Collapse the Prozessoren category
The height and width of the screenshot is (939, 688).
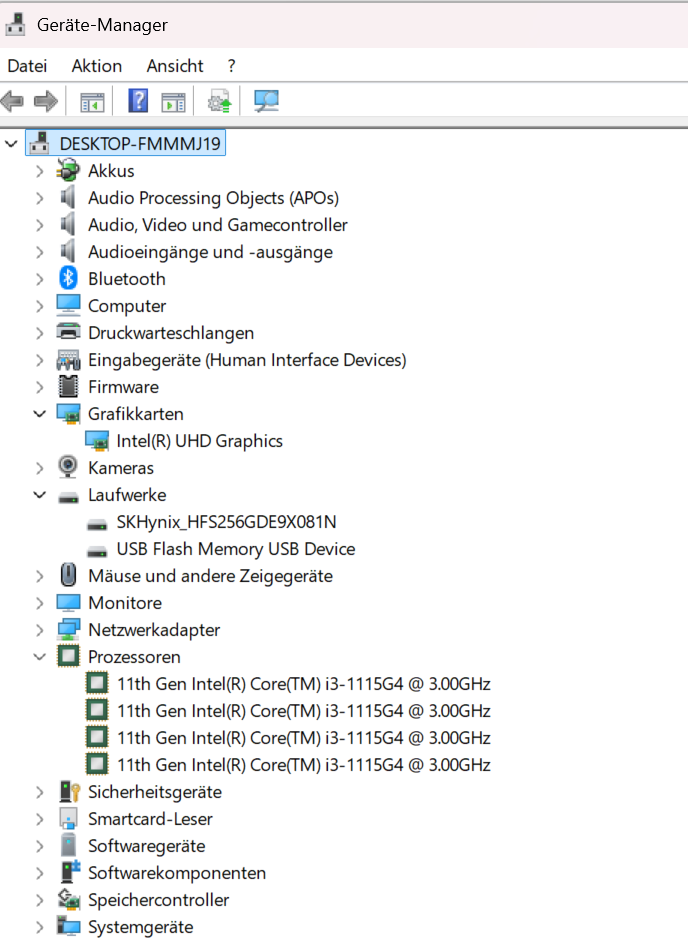tap(39, 657)
